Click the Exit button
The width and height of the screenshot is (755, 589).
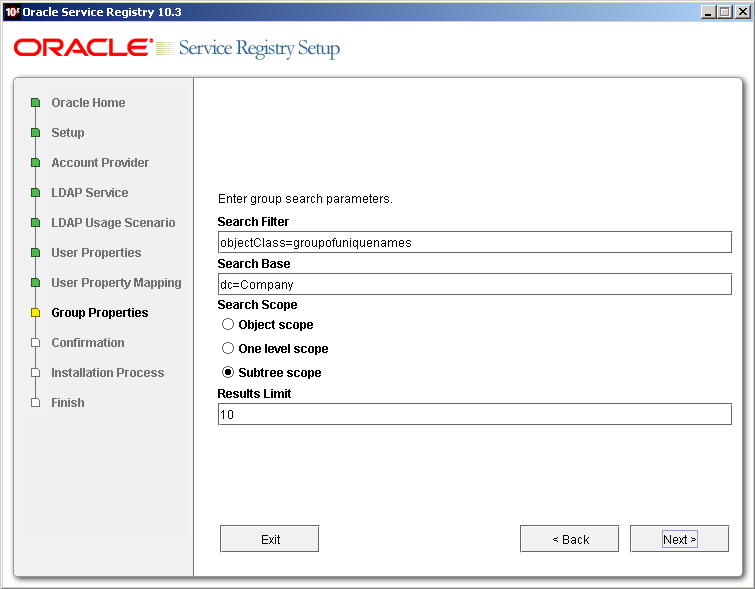tap(270, 539)
